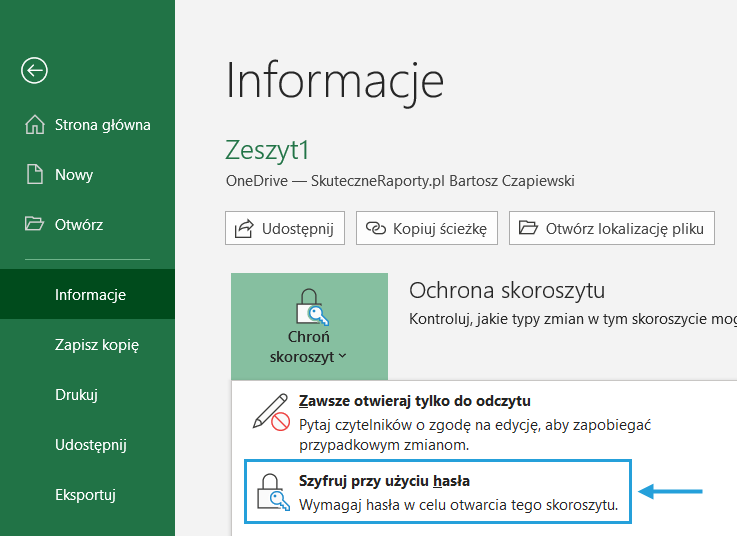The image size is (737, 536).
Task: Open Zapisz kopię in the sidebar
Action: coord(96,345)
